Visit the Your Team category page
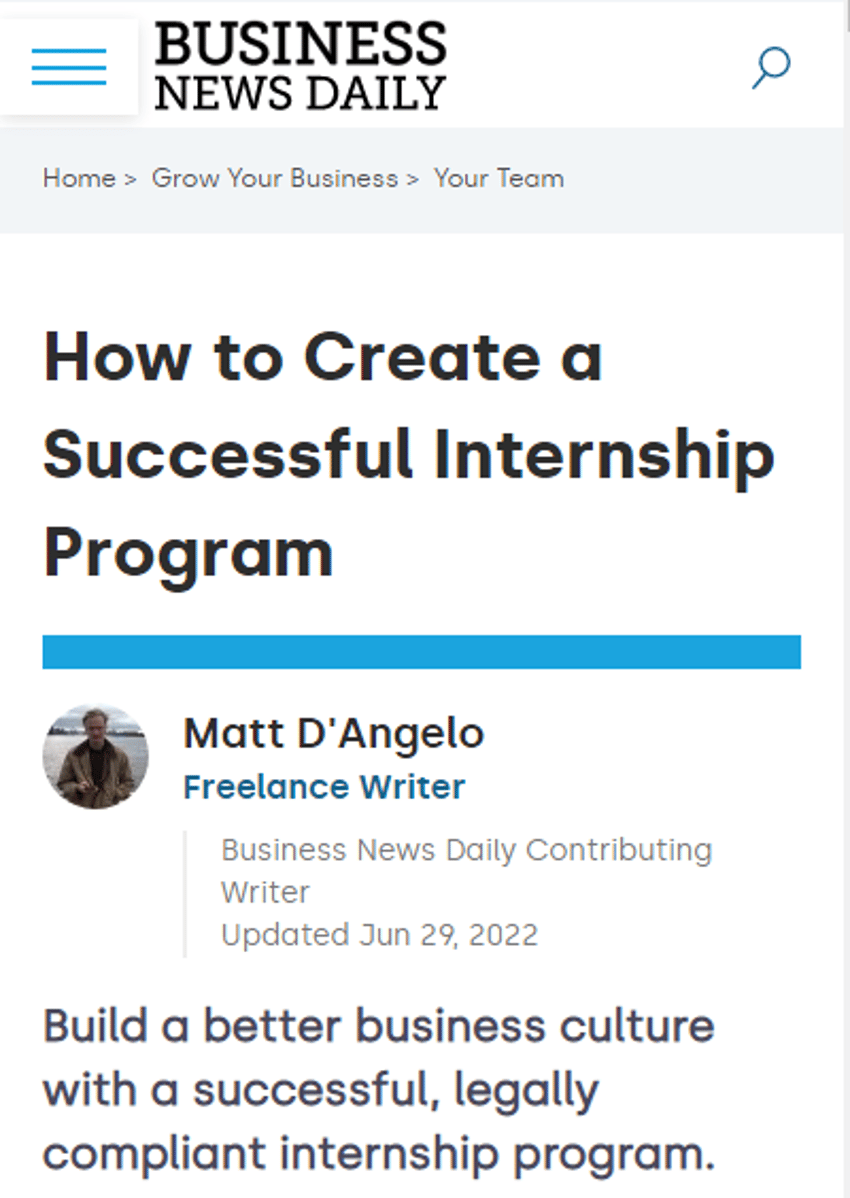 click(497, 178)
